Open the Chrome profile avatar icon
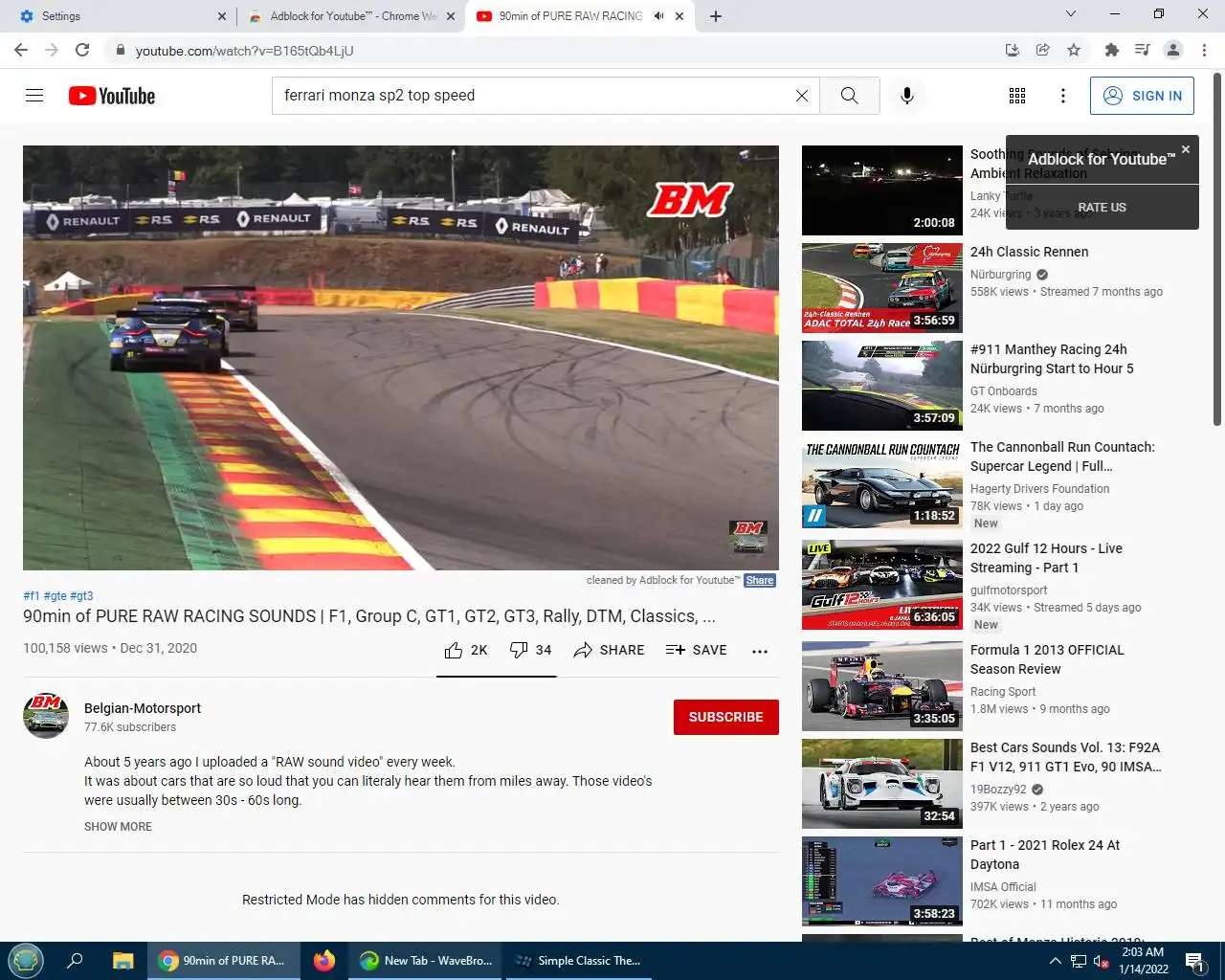Viewport: 1225px width, 980px height. (1173, 50)
